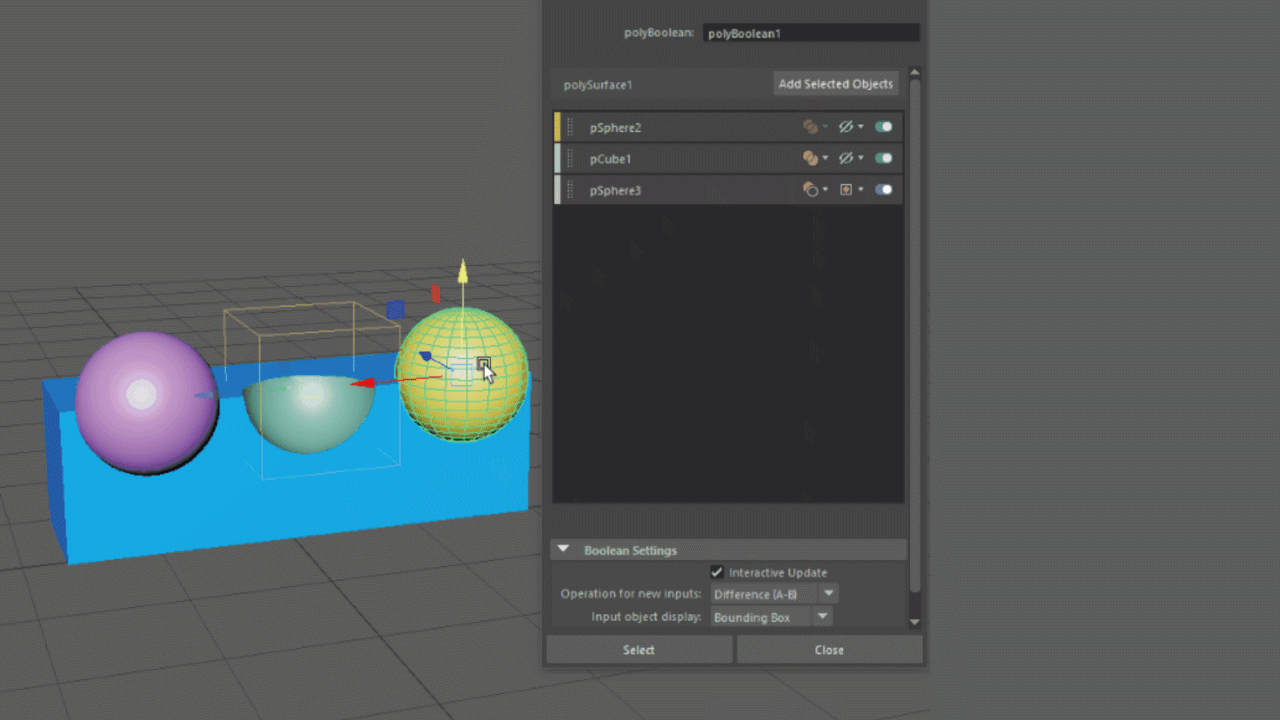
Task: Toggle the pSphere3 input on/off switch
Action: (883, 189)
